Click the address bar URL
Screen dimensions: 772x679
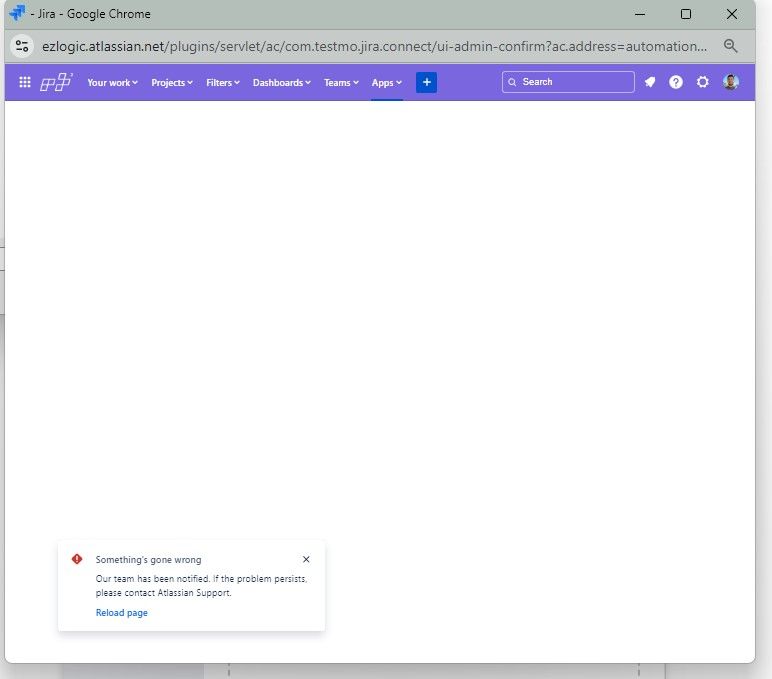click(374, 46)
